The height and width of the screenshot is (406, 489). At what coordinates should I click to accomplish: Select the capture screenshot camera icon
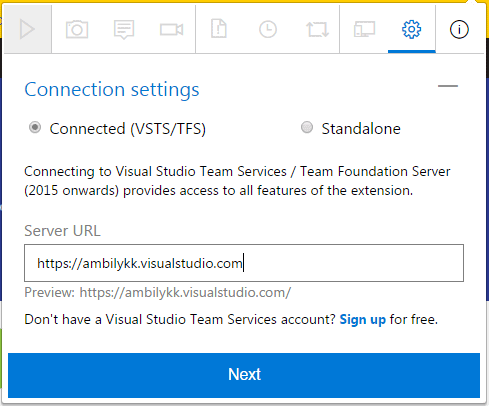tap(77, 29)
